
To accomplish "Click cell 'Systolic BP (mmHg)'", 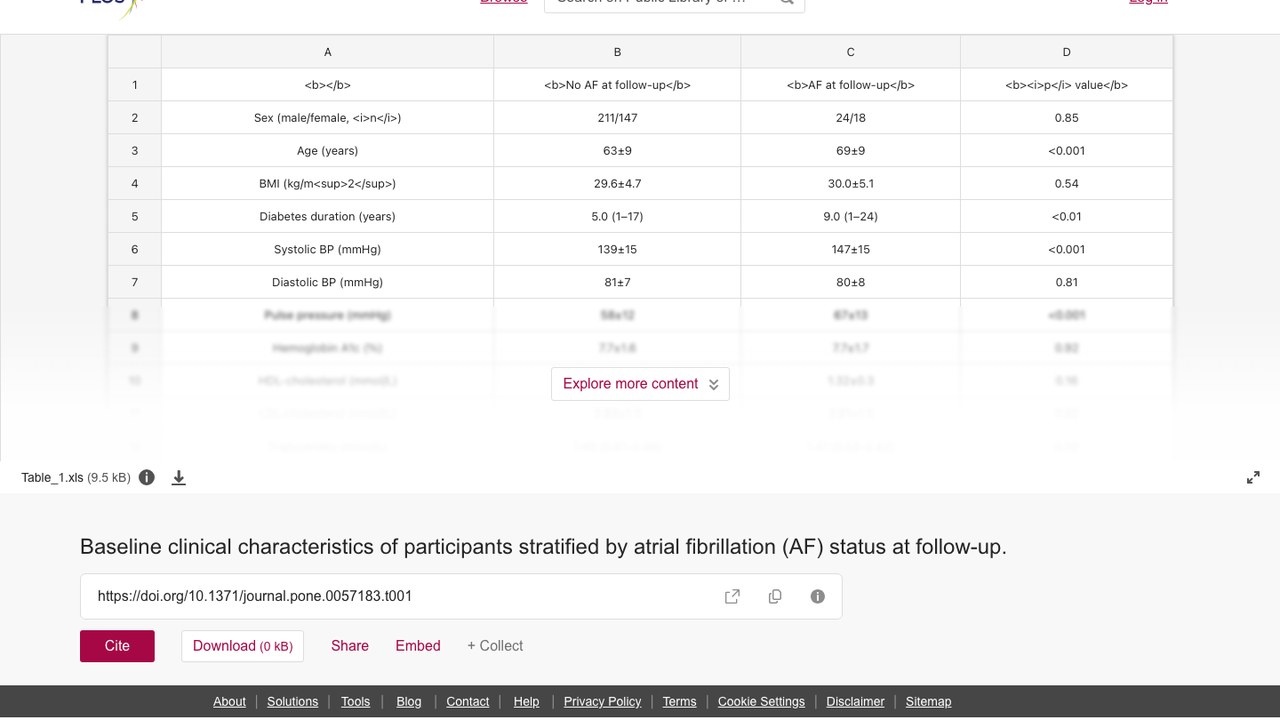I will click(327, 250).
